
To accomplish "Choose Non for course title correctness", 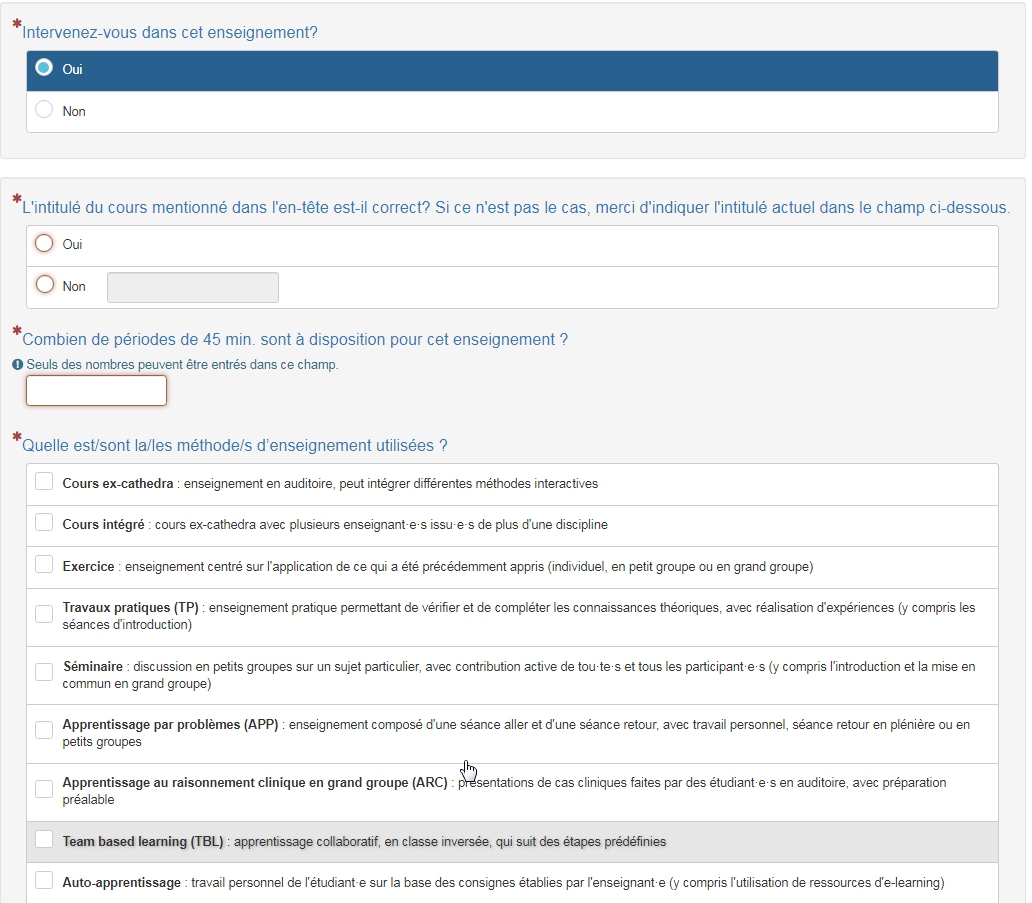I will (44, 285).
